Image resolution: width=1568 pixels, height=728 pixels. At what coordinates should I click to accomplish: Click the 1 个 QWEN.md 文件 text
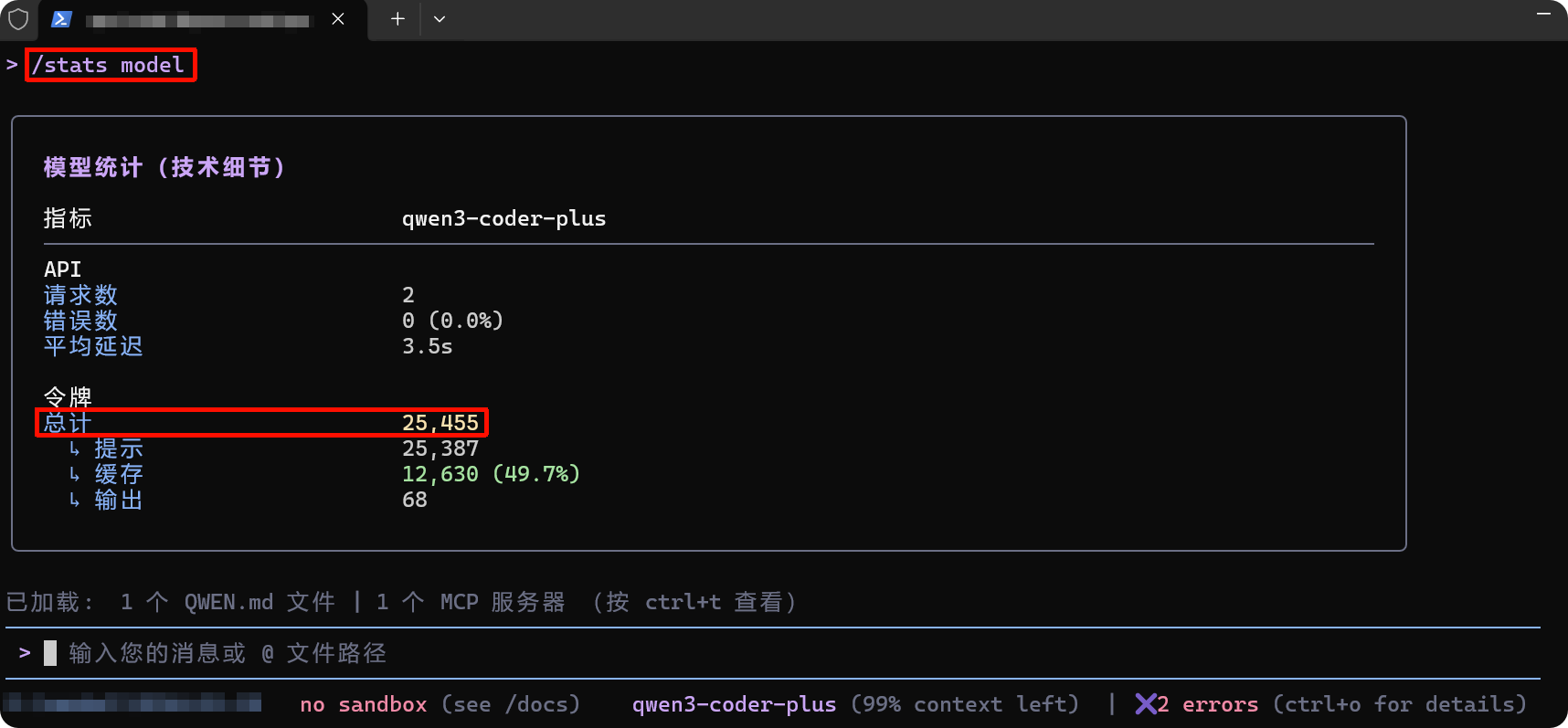coord(228,602)
